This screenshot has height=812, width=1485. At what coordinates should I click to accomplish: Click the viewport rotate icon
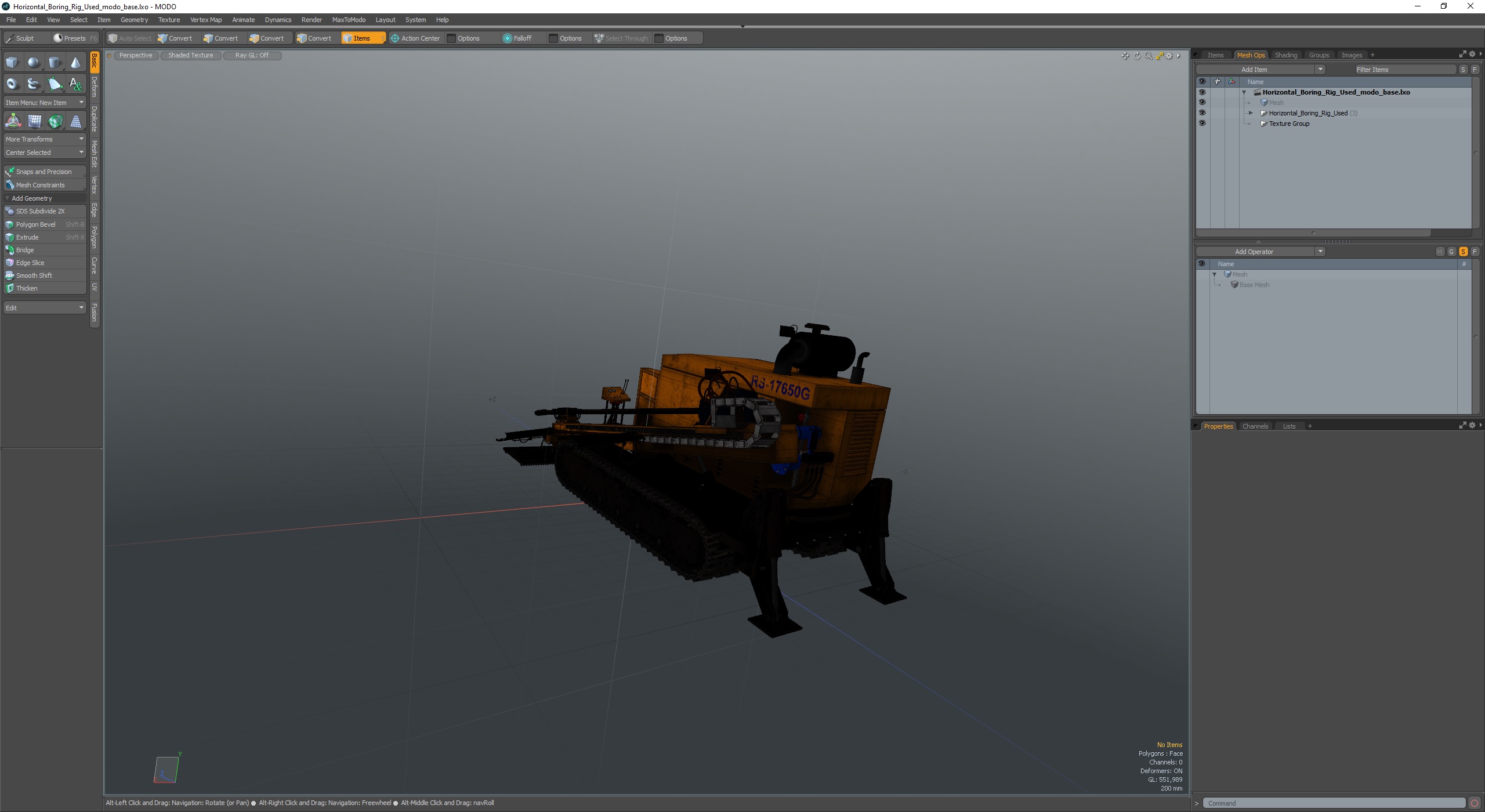(x=1137, y=56)
